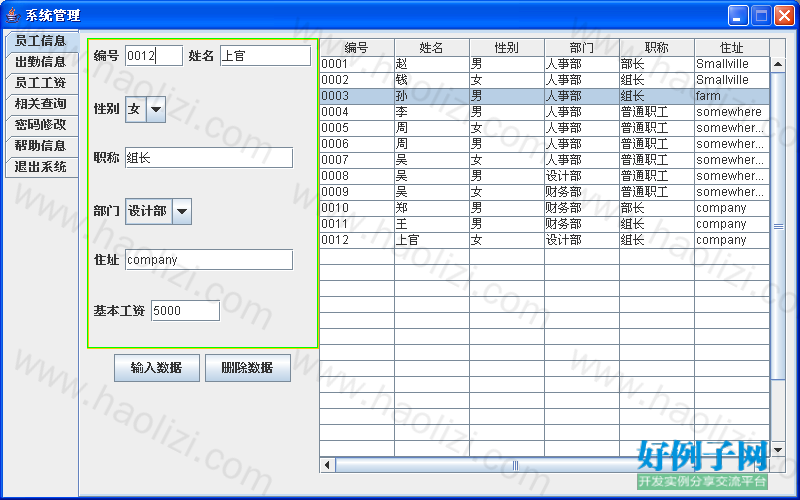Viewport: 800px width, 500px height.
Task: Click 财务部 cell in row 0009
Action: coord(582,192)
